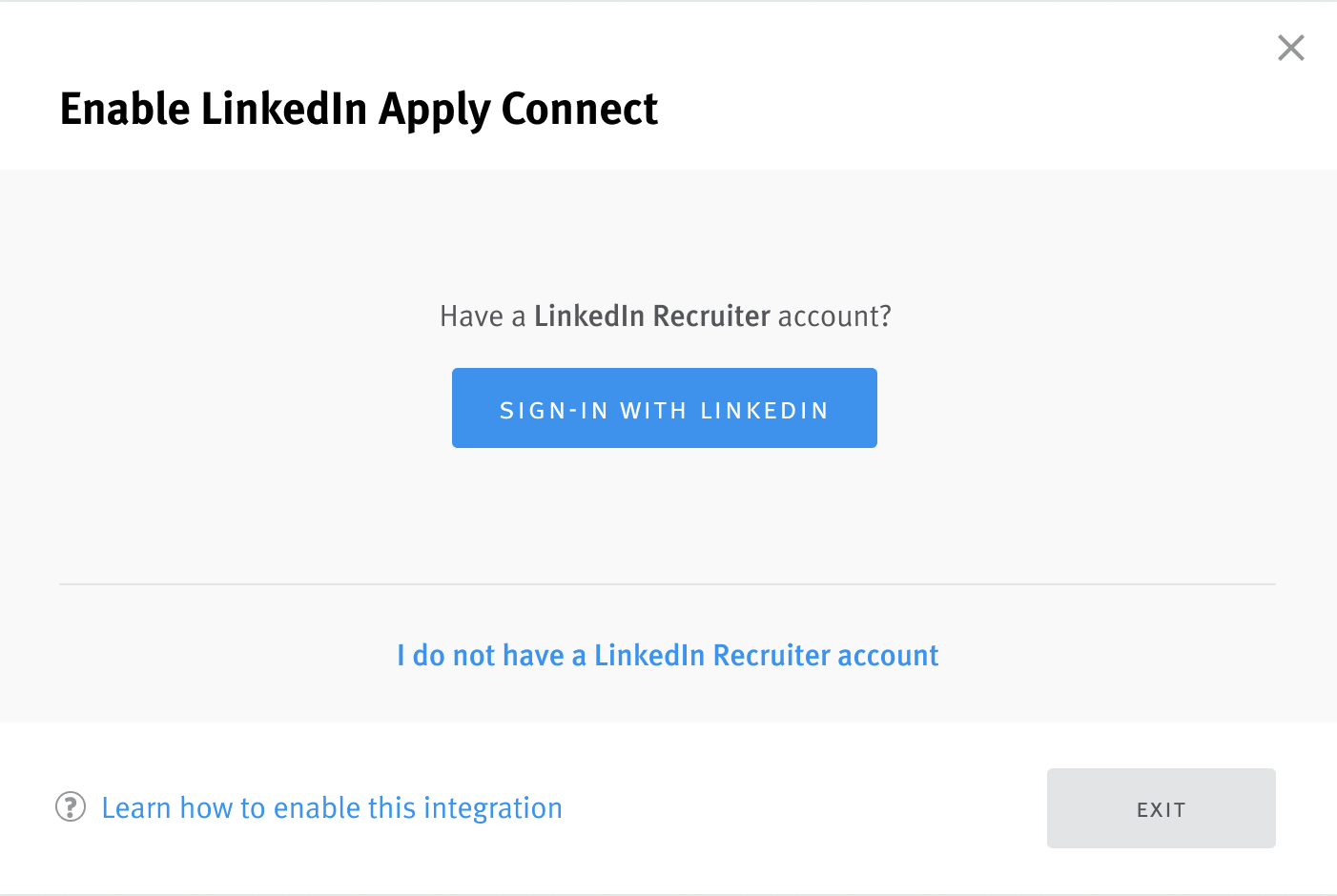Click the LinkedIn Recruiter account question text

coord(666,316)
